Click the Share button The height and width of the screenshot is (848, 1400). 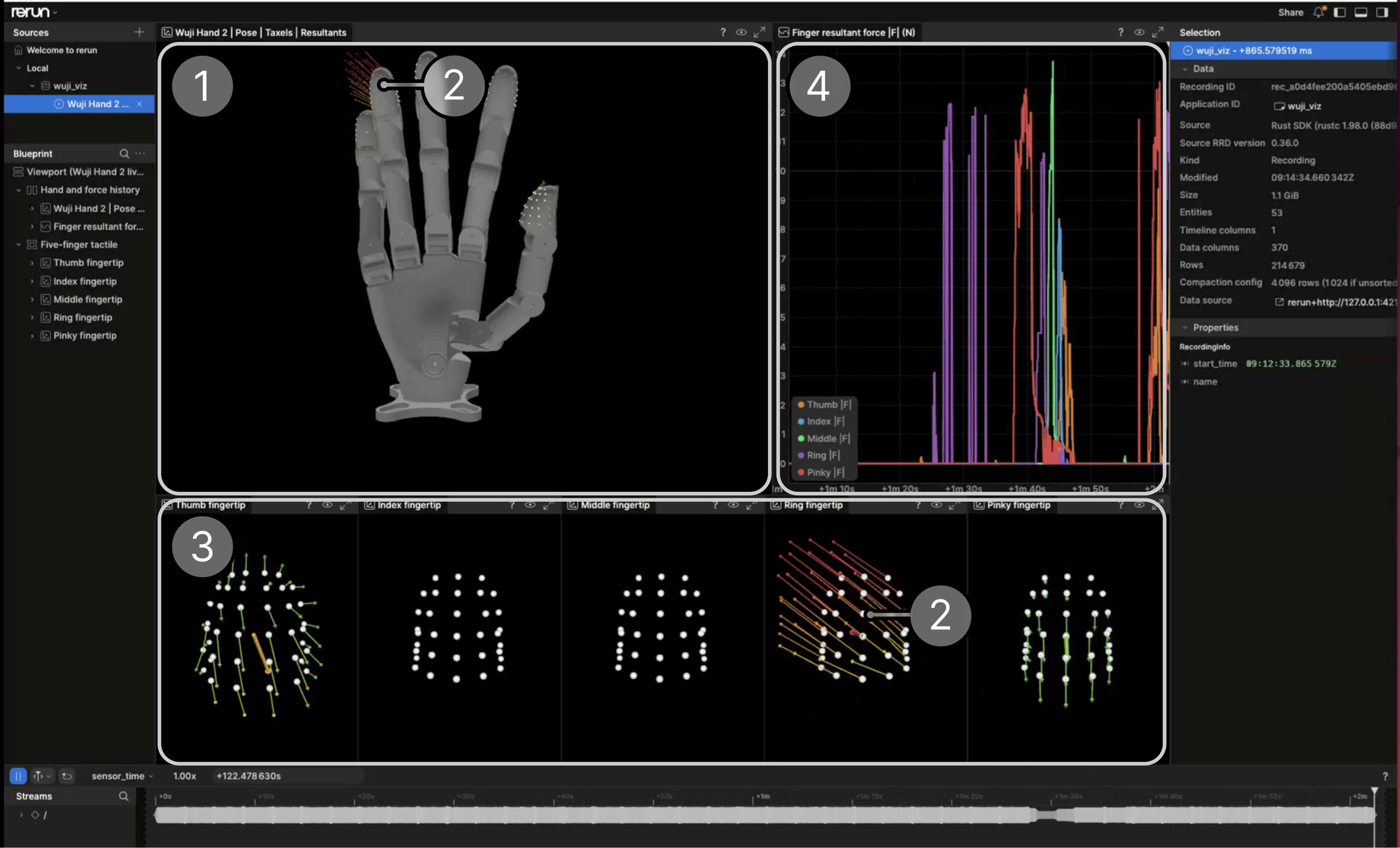click(x=1290, y=12)
